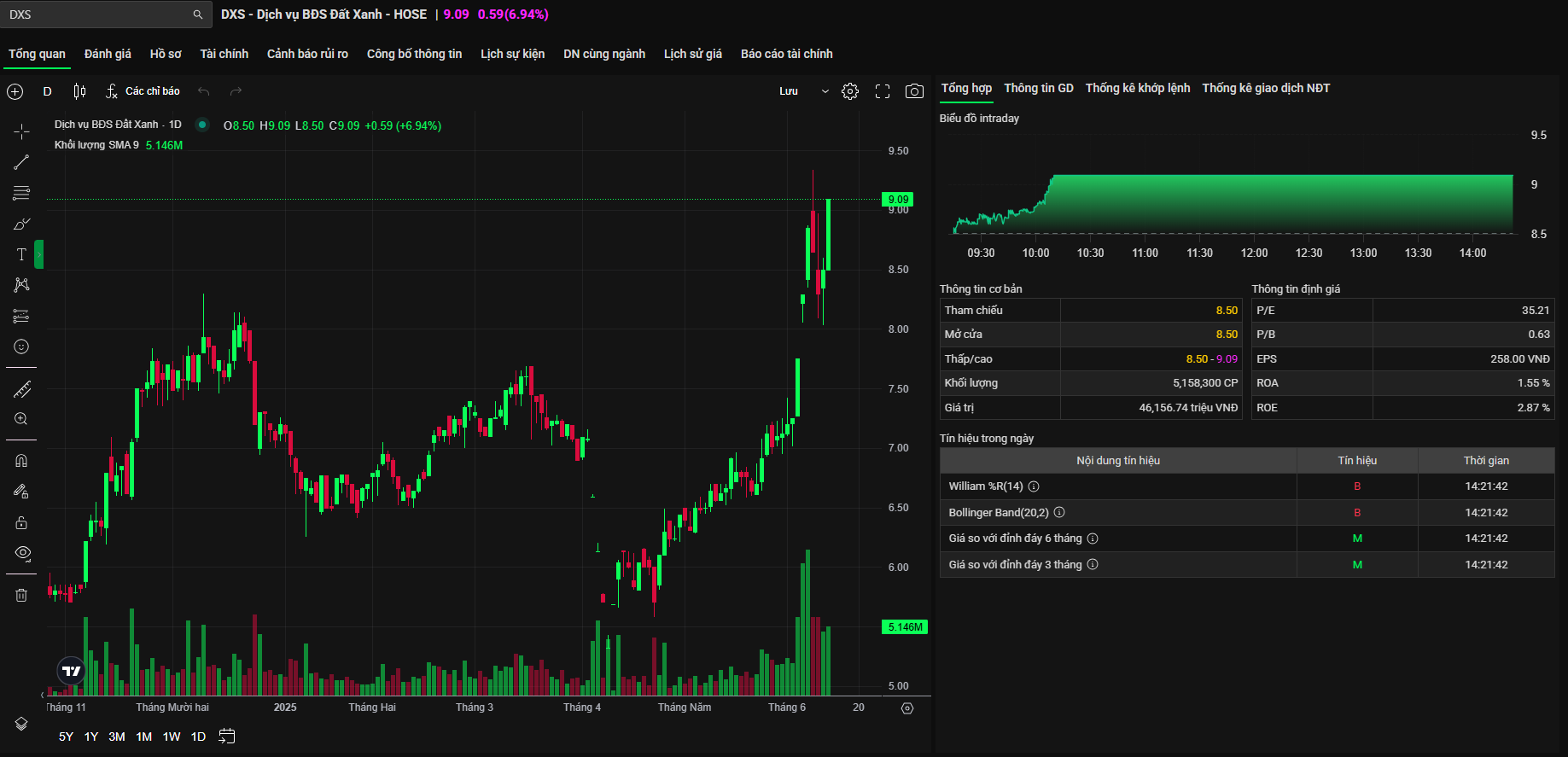Toggle magnet mode
This screenshot has height=757, width=1568.
[22, 461]
